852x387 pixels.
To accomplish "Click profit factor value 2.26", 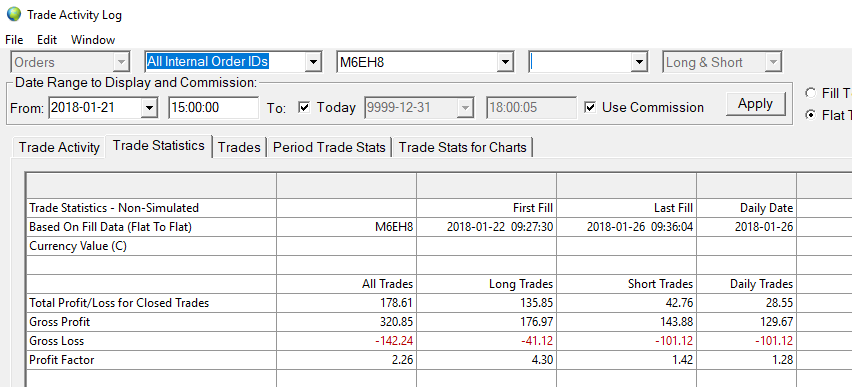I will click(347, 360).
